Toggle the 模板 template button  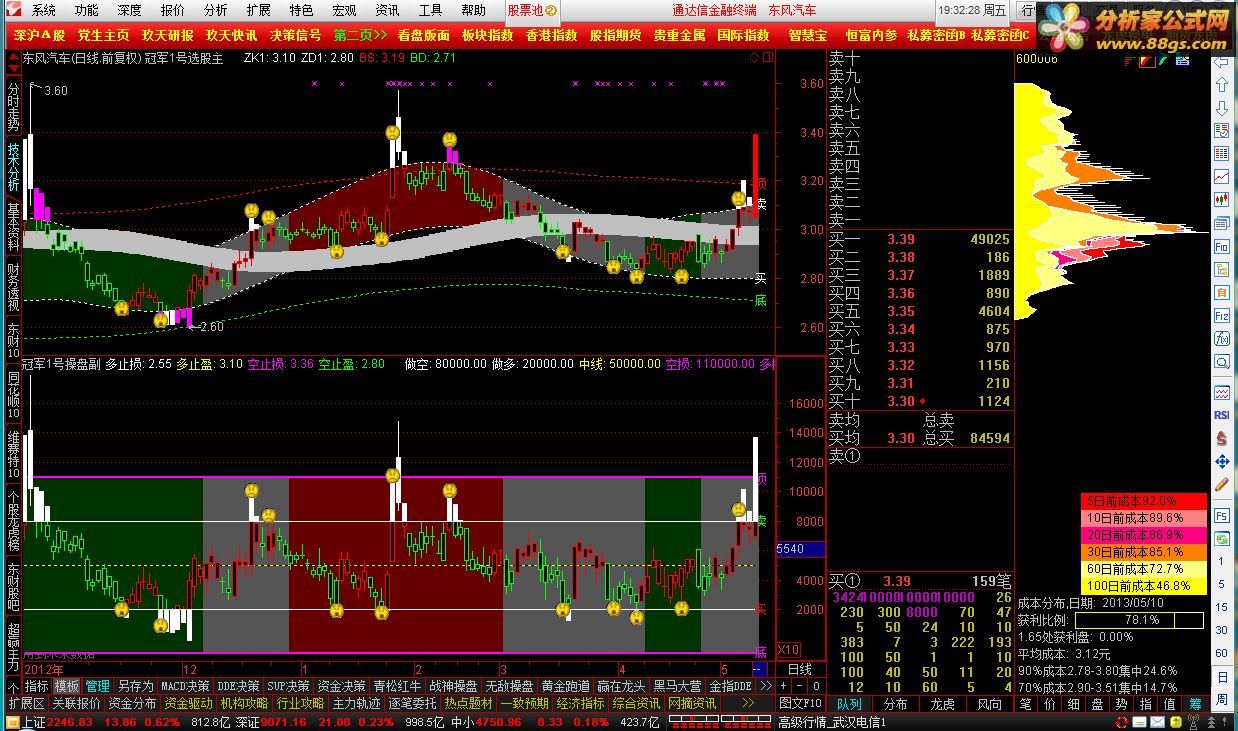[x=67, y=686]
